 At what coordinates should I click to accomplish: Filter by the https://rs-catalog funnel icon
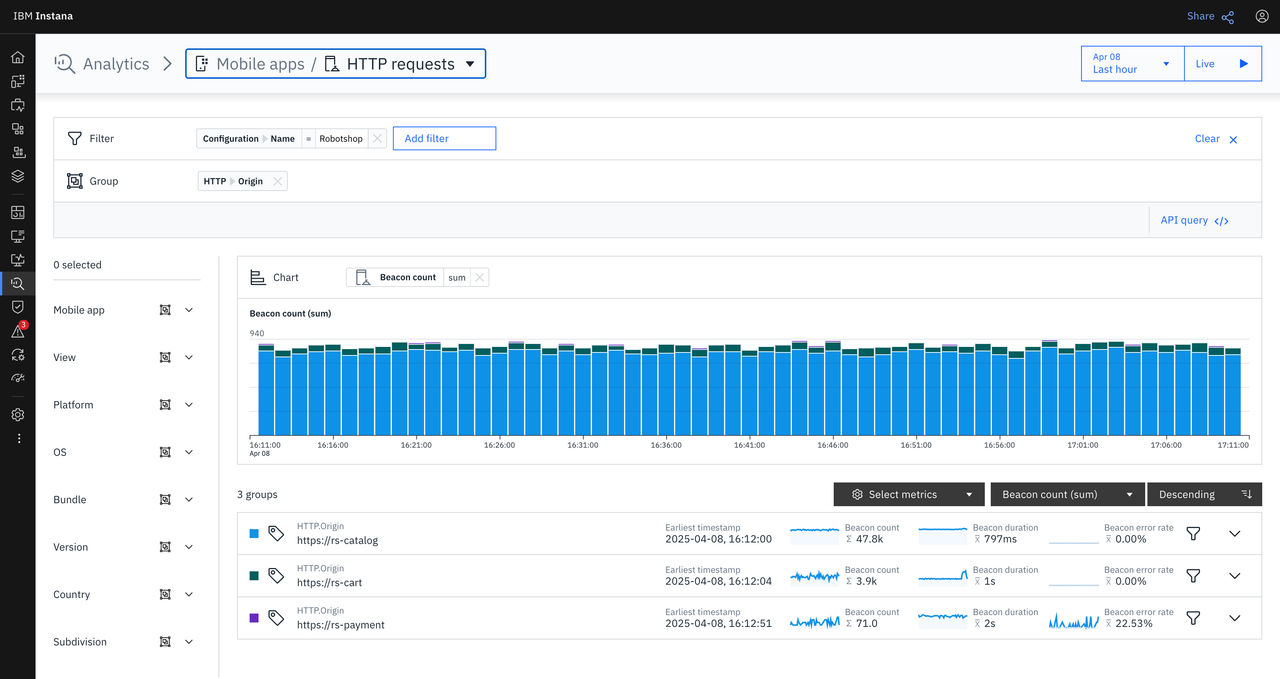1193,533
